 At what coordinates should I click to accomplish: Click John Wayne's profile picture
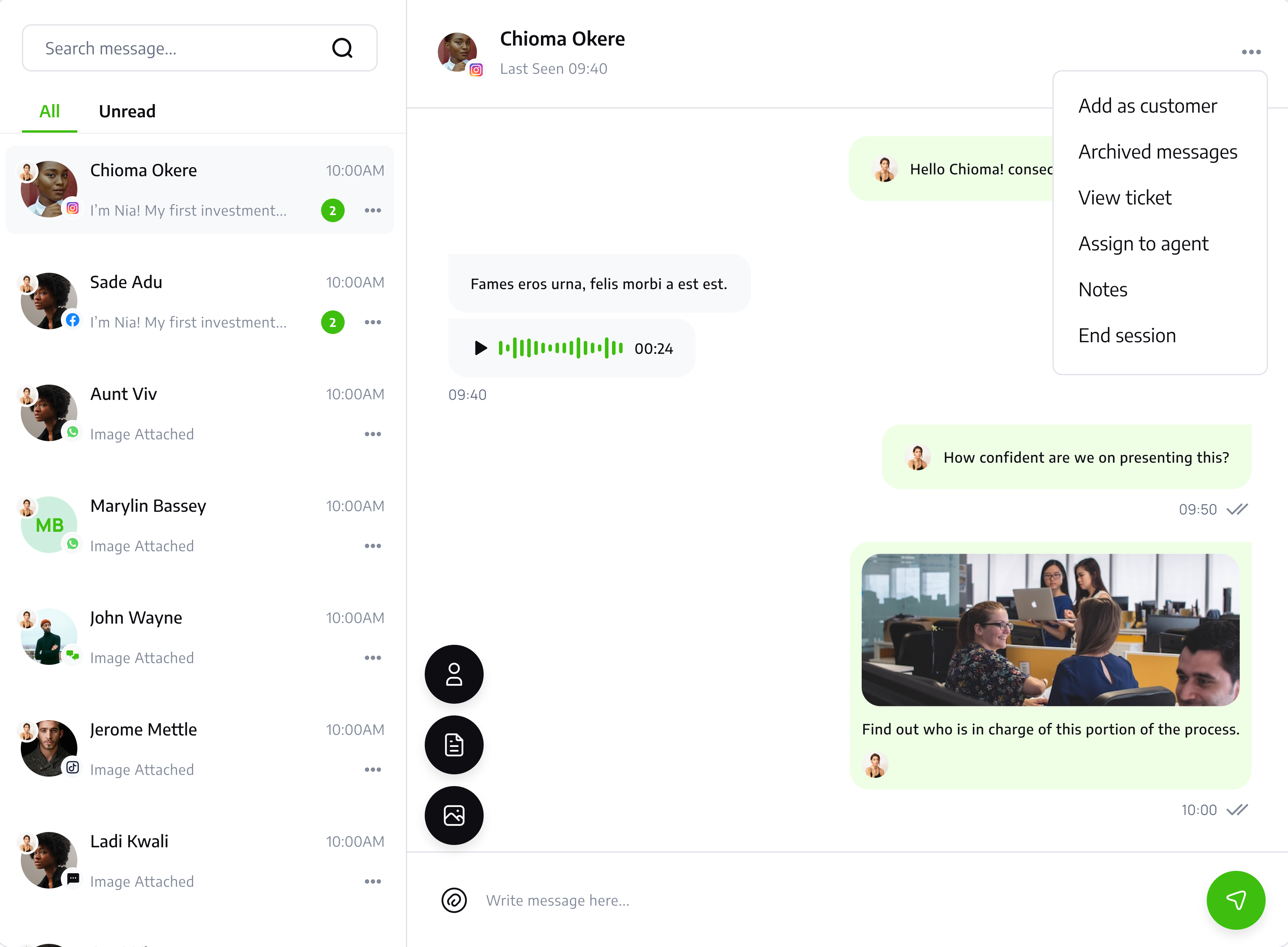pyautogui.click(x=49, y=636)
